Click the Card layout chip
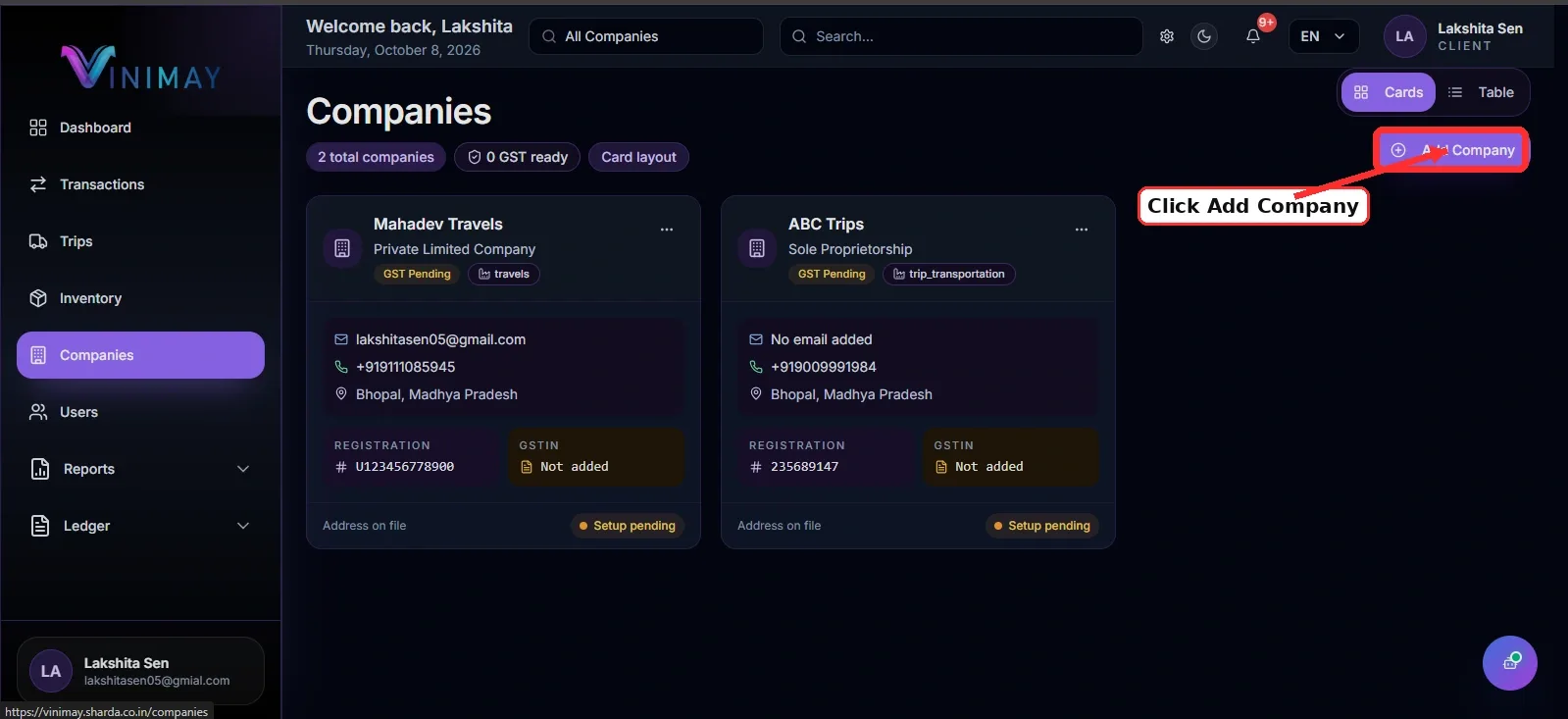The width and height of the screenshot is (1568, 719). [x=638, y=157]
